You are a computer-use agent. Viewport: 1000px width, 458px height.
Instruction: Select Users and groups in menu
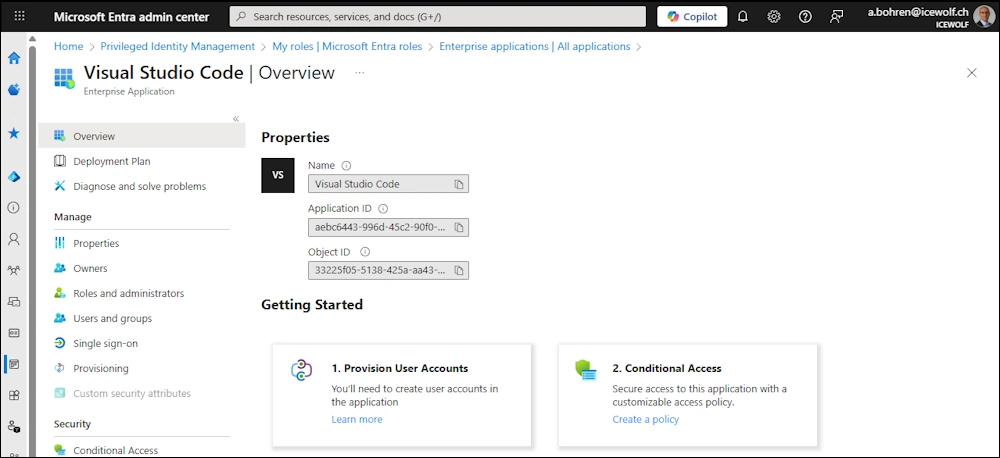(x=112, y=319)
